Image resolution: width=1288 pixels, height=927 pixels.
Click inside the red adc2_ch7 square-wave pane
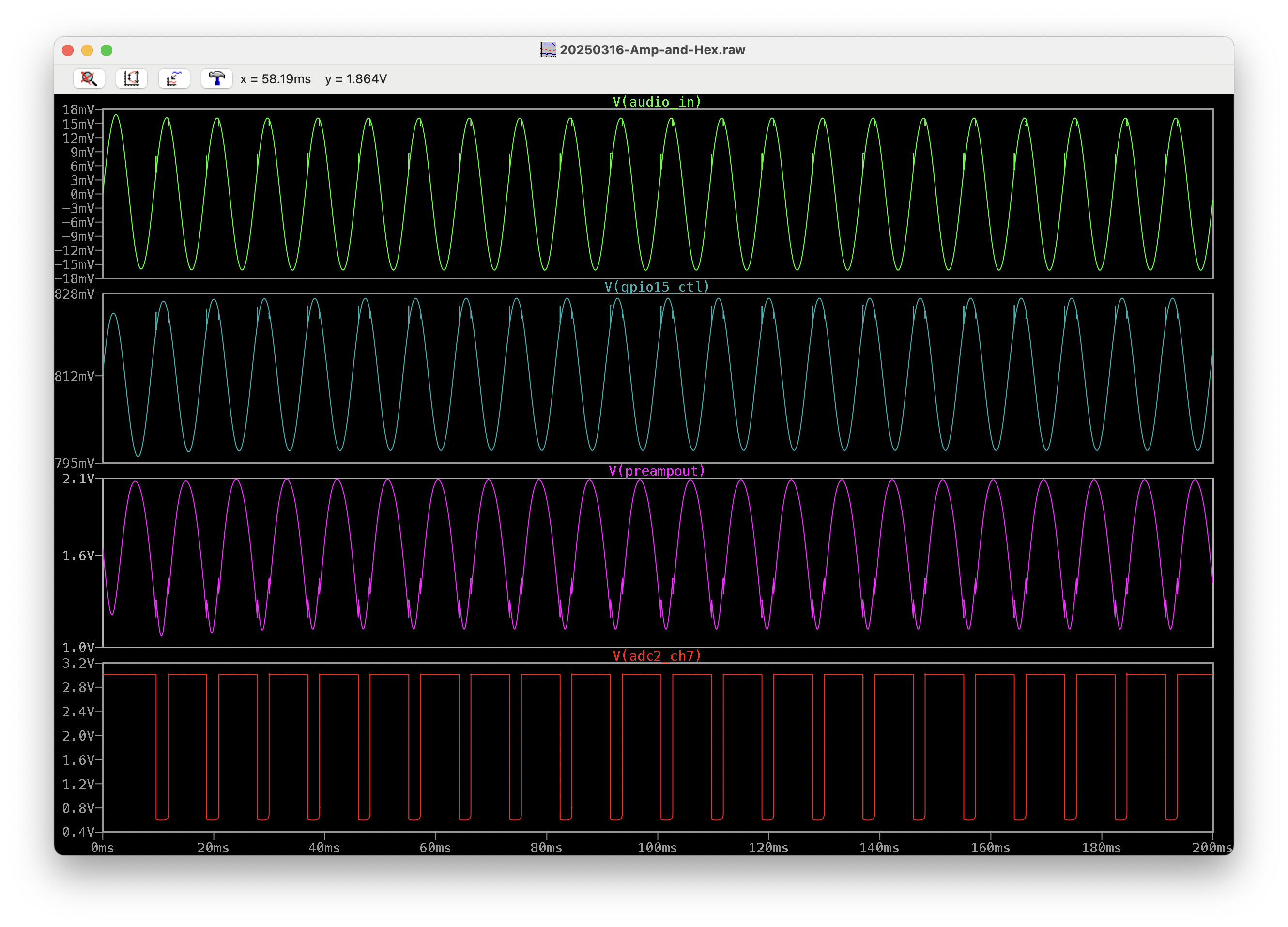click(658, 747)
